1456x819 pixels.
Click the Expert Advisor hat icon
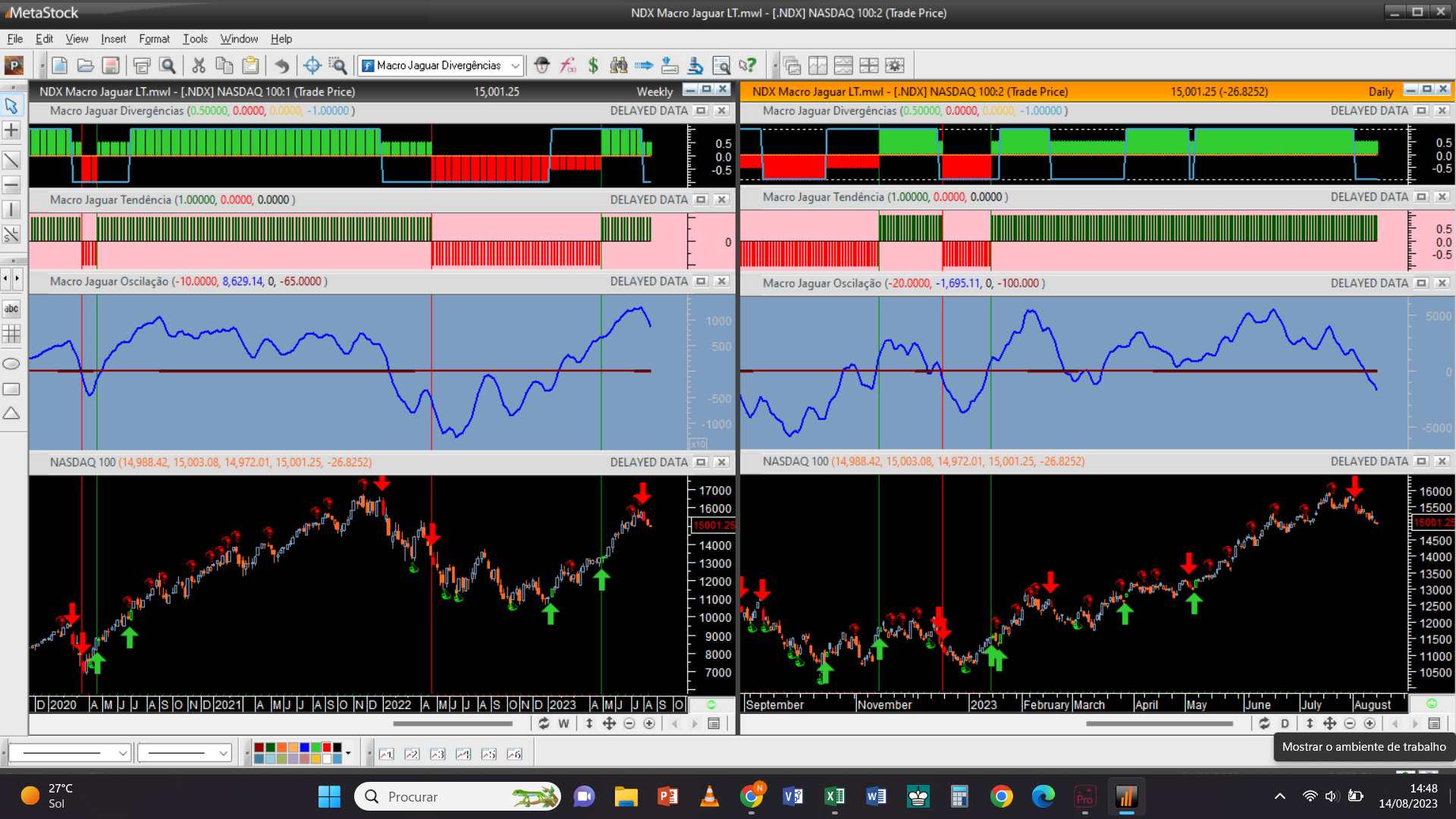coord(541,66)
